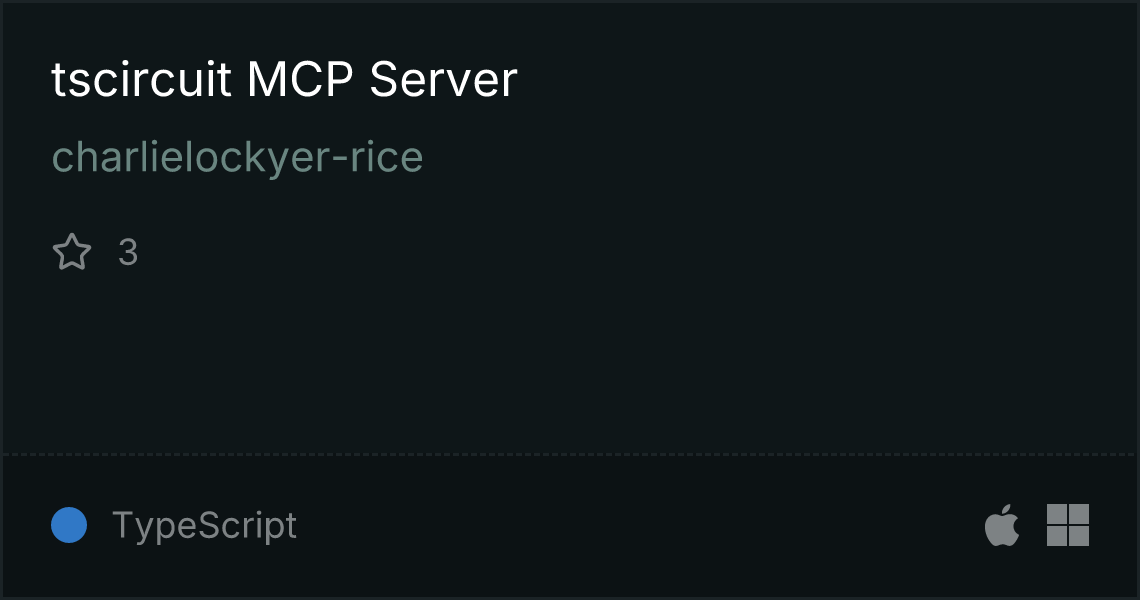Open the tscircuit MCP Server title
The height and width of the screenshot is (600, 1140).
point(284,79)
